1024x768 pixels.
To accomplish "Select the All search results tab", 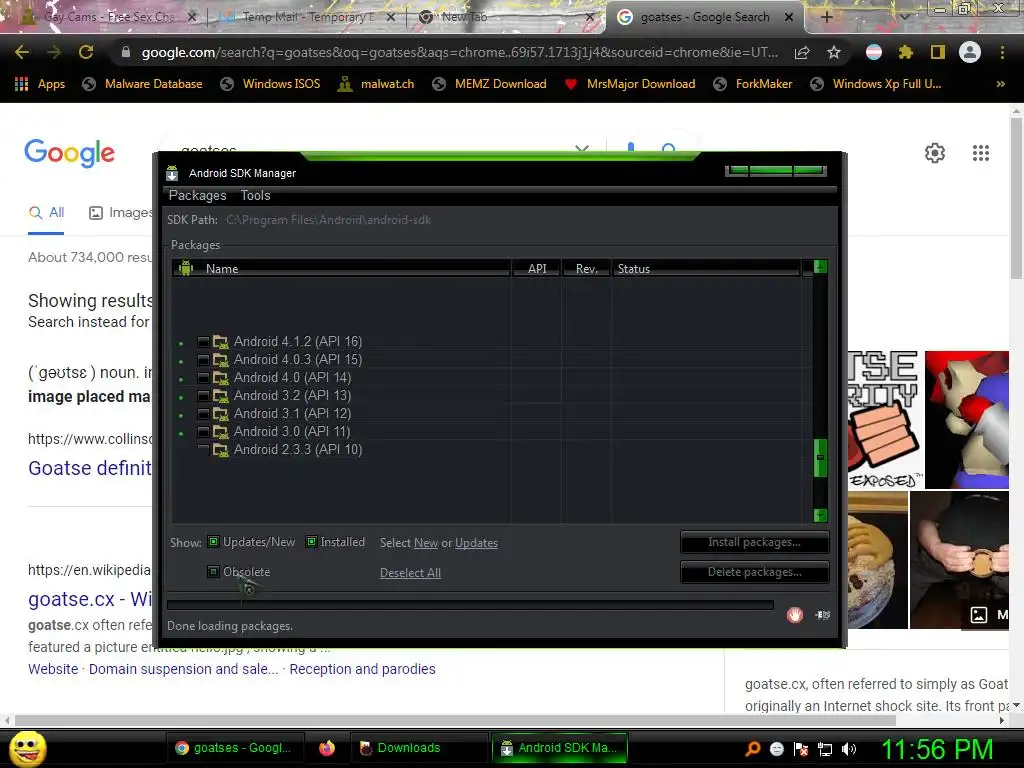I will tap(46, 212).
